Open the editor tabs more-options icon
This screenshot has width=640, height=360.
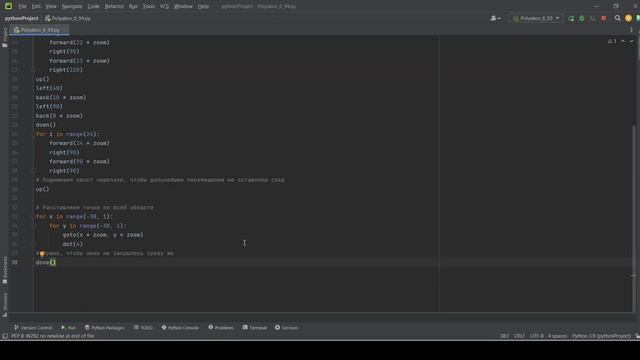tap(631, 30)
